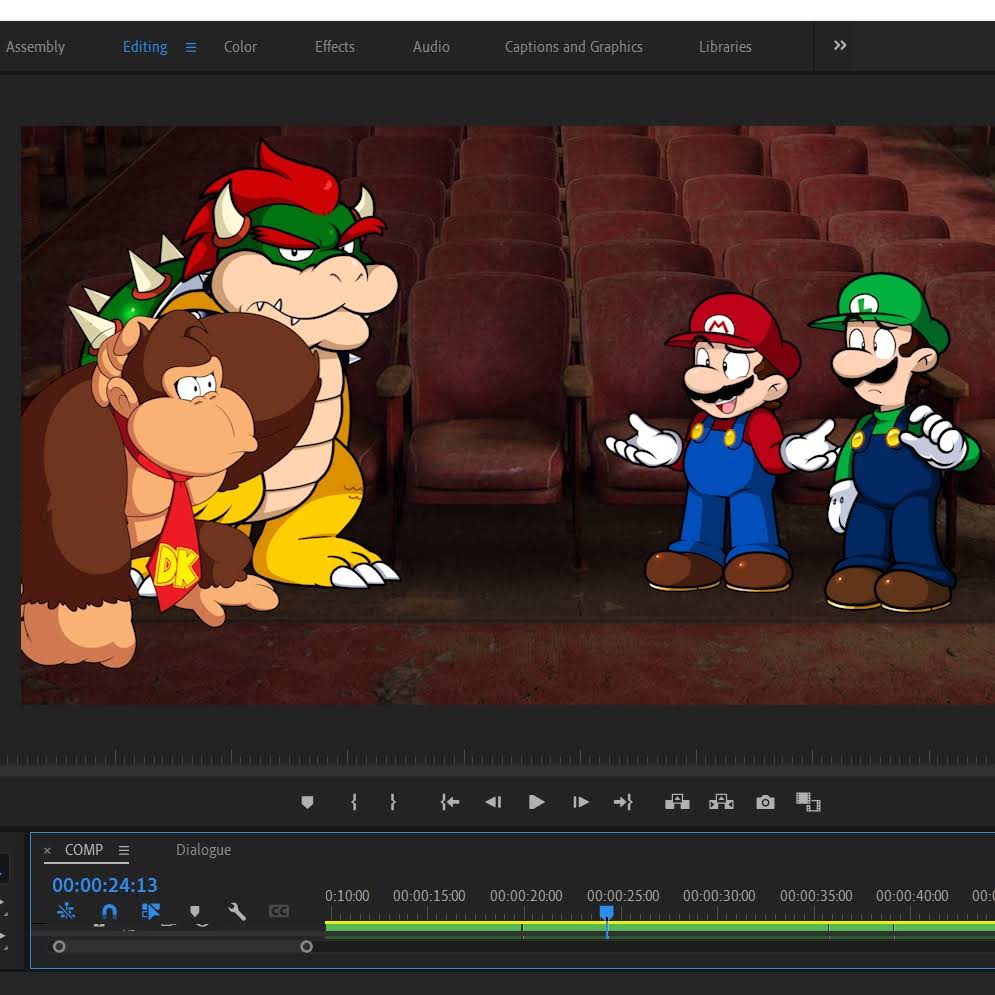The width and height of the screenshot is (995, 995).
Task: Jump to Out point
Action: (623, 802)
